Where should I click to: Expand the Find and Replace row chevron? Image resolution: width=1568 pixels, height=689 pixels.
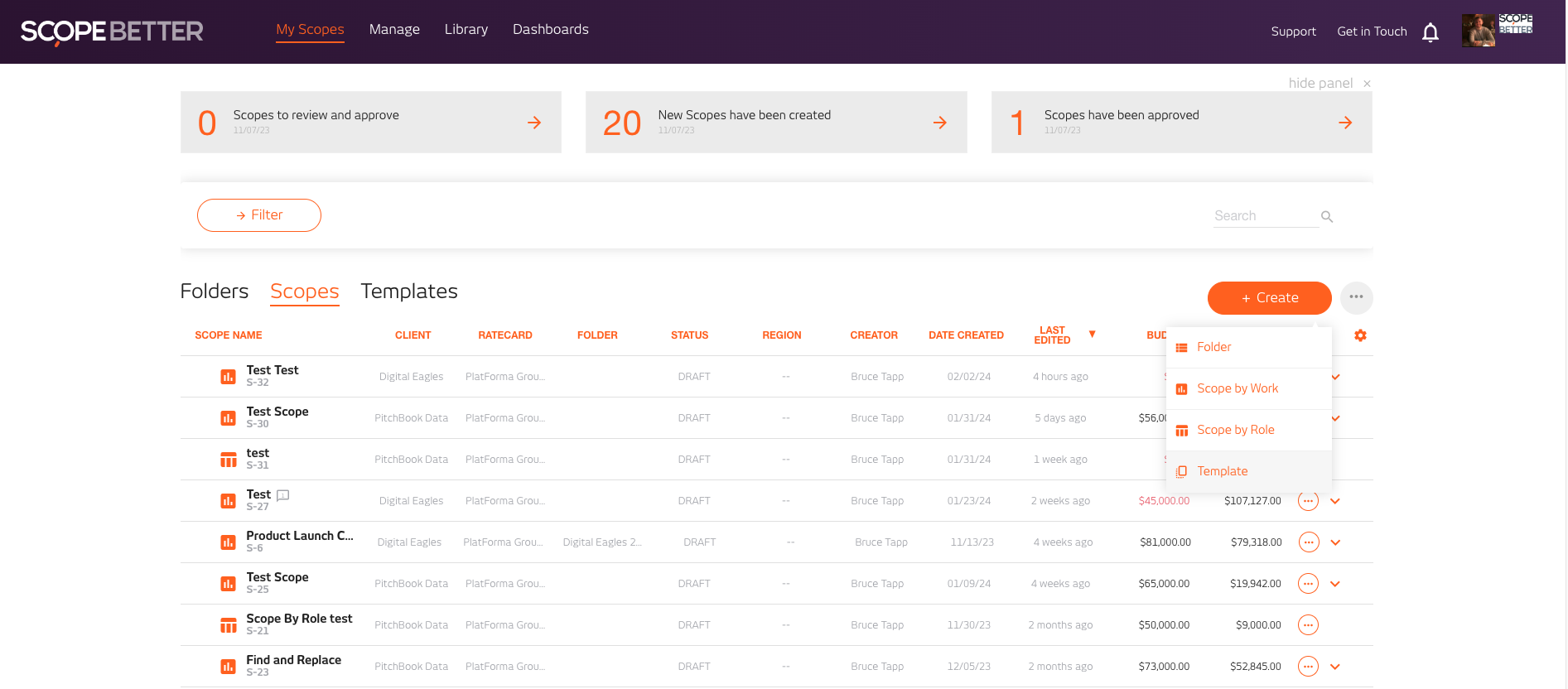(1335, 667)
